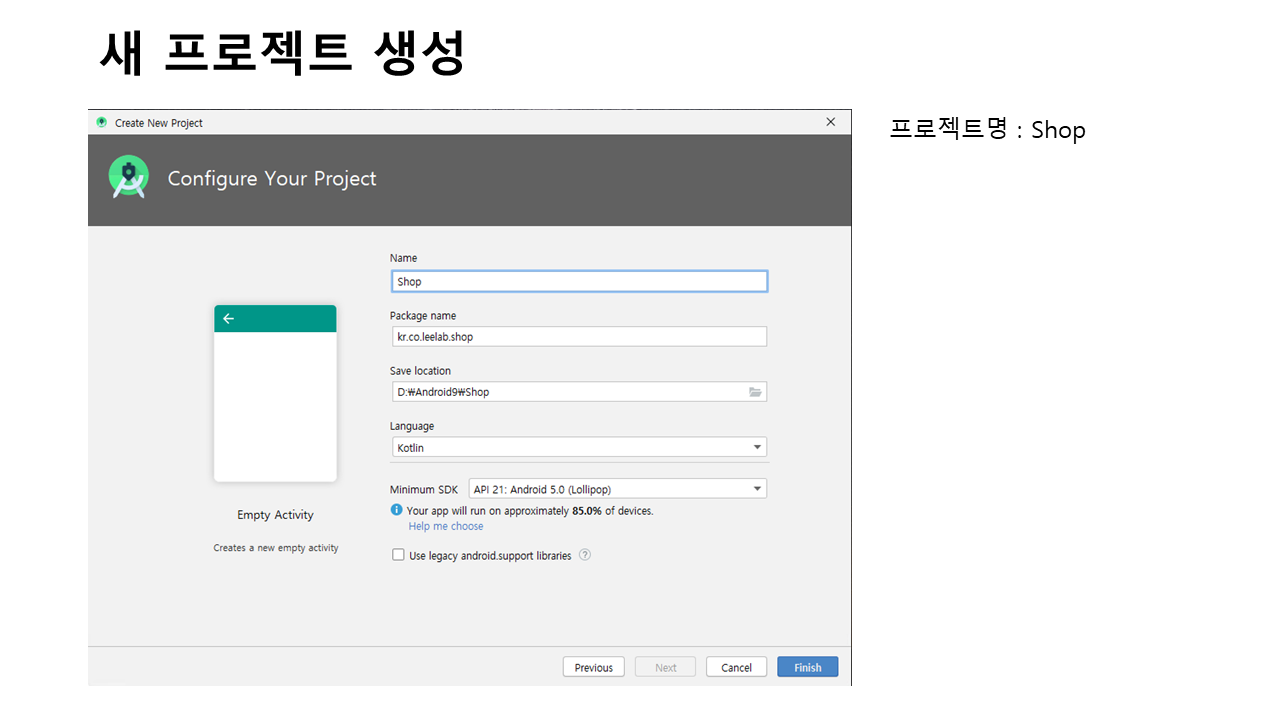Image resolution: width=1280 pixels, height=720 pixels.
Task: Go back with the Previous button
Action: [593, 667]
